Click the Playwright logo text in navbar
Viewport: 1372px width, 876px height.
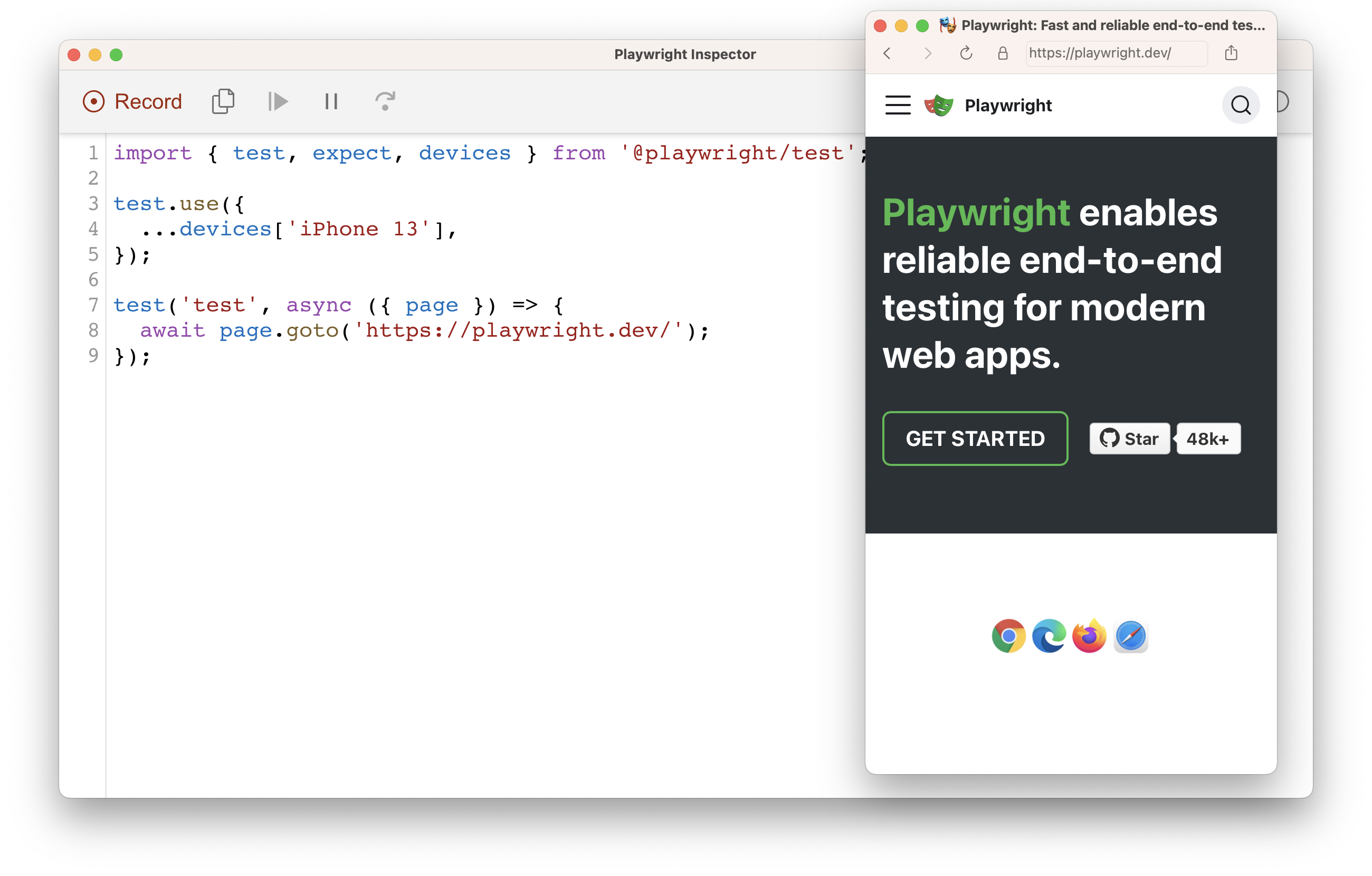(x=1009, y=105)
